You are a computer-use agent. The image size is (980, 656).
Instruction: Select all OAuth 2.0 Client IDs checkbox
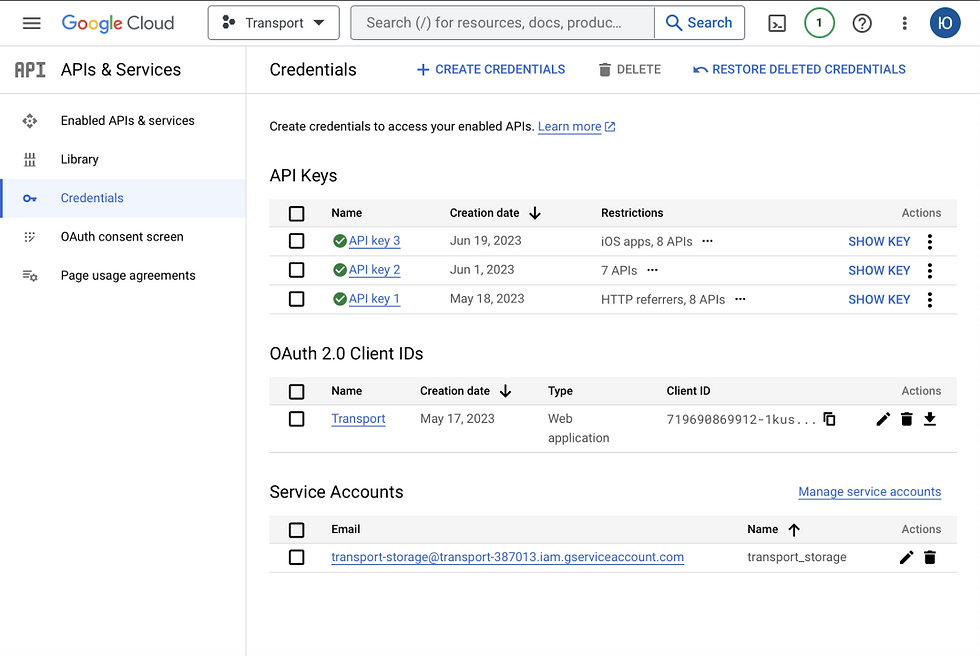[x=296, y=392]
